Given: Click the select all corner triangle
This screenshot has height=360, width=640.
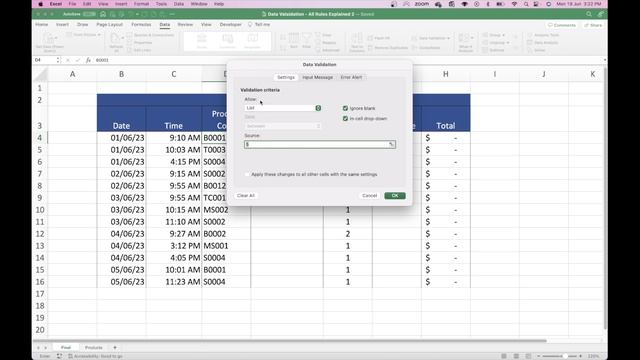Looking at the screenshot, I should [41, 74].
